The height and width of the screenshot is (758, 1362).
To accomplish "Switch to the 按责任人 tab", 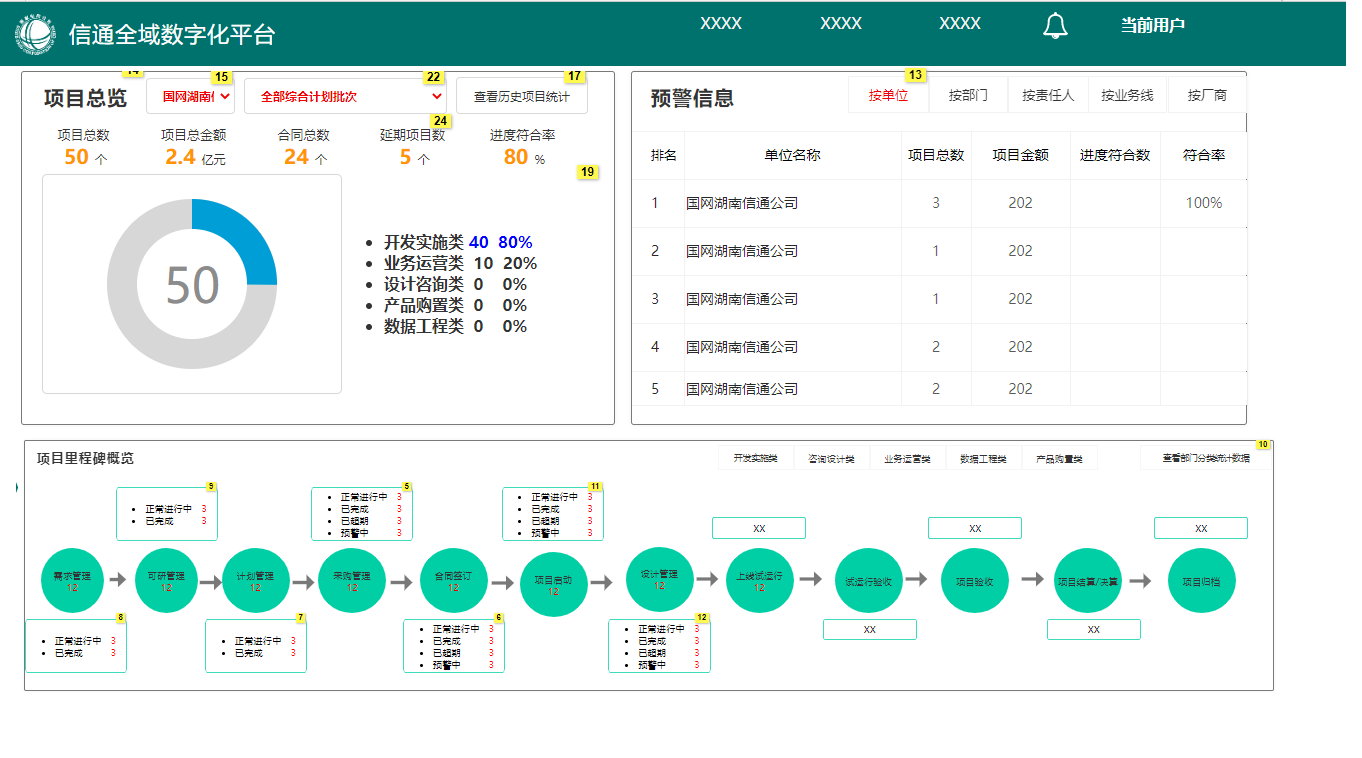I will [1048, 95].
